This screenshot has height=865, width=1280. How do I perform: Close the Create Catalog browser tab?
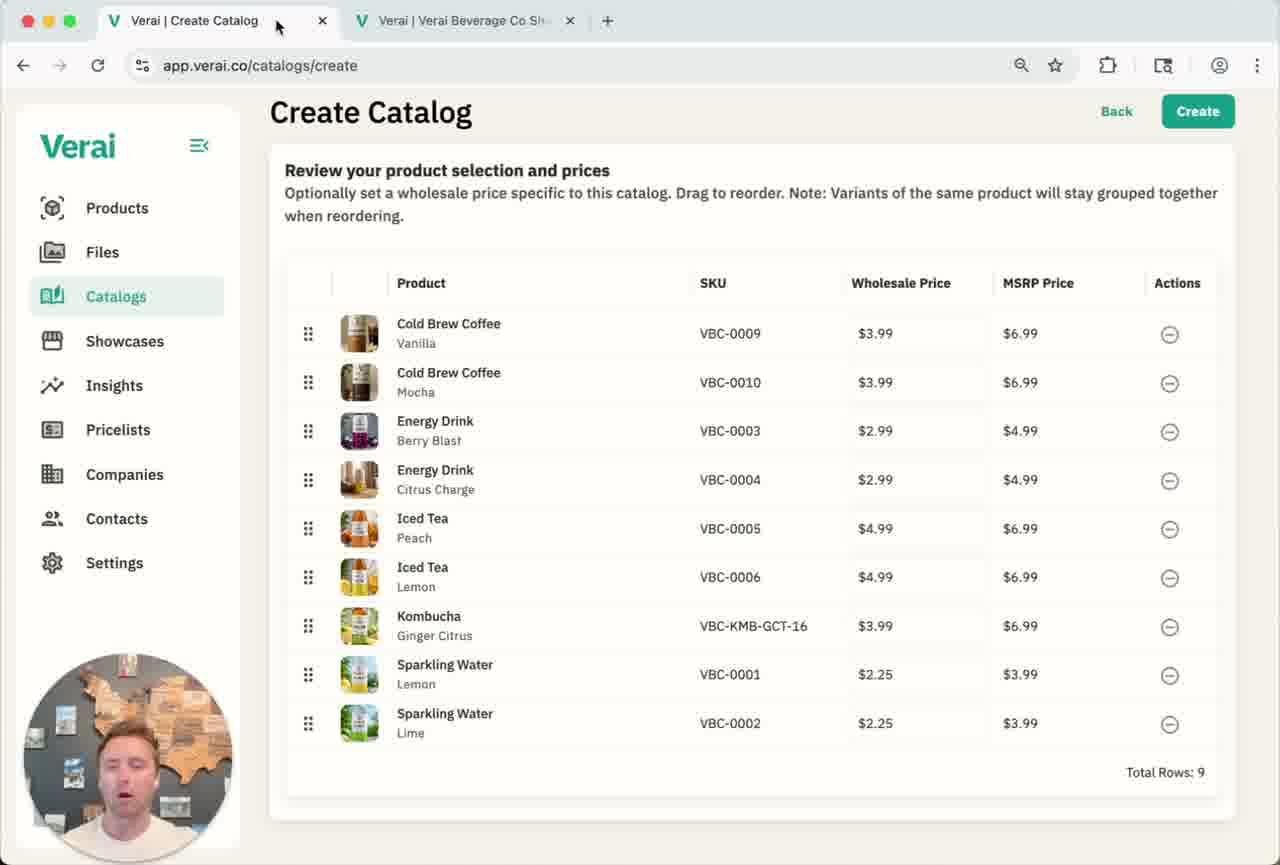coord(322,21)
